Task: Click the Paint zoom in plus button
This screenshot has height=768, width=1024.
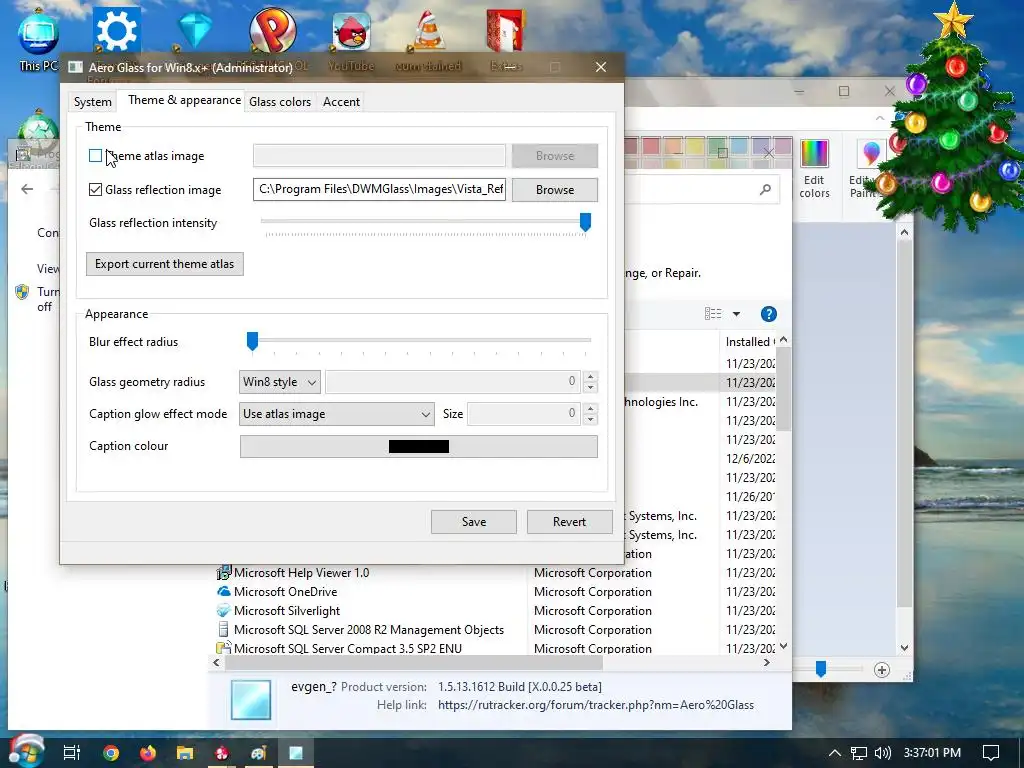Action: 882,670
